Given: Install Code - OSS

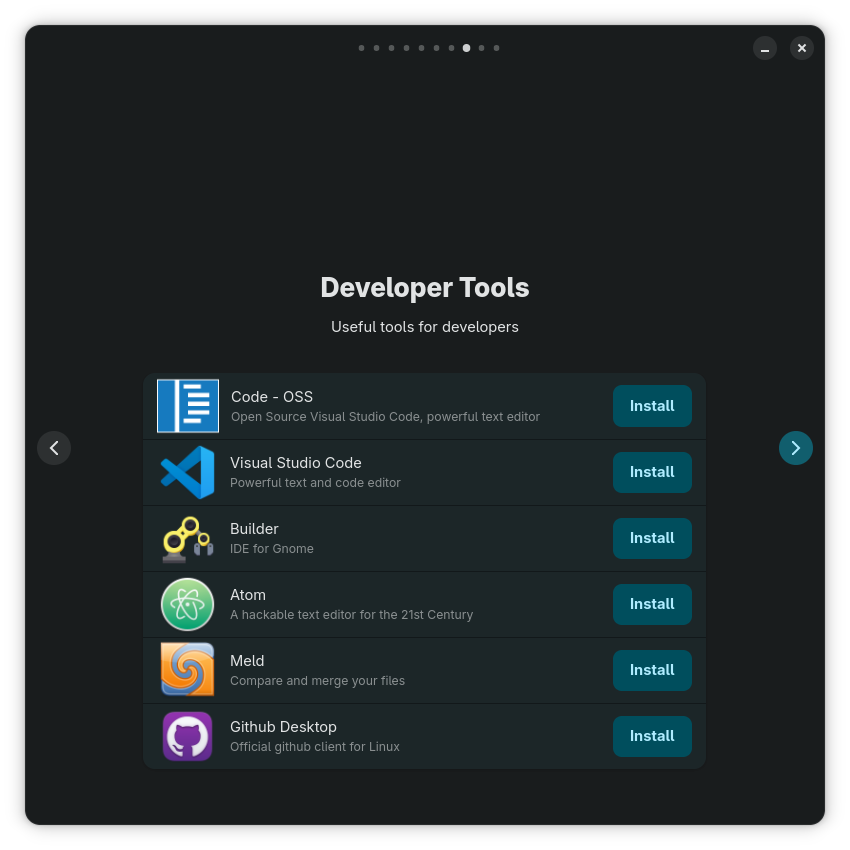Looking at the screenshot, I should [x=652, y=406].
